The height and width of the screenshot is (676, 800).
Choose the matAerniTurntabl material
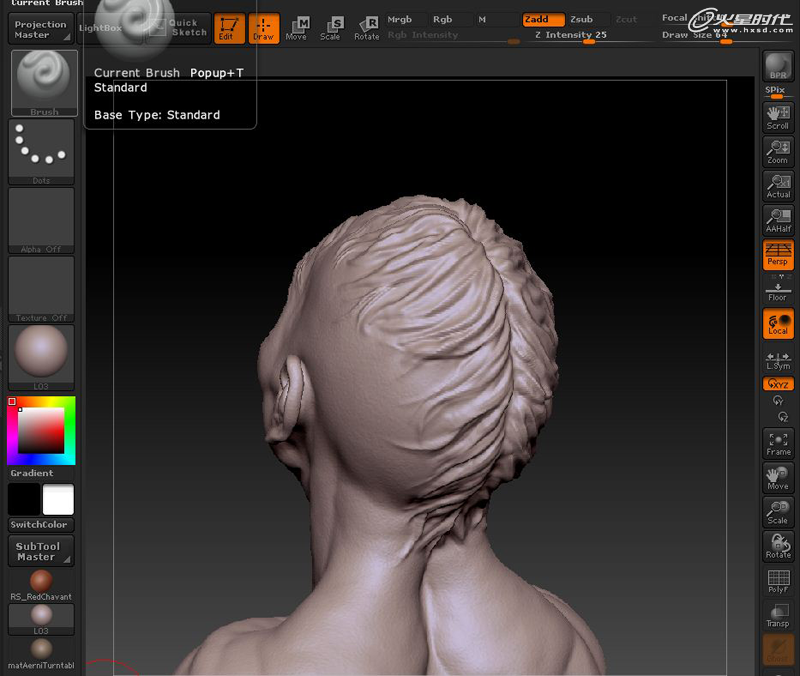tap(41, 654)
